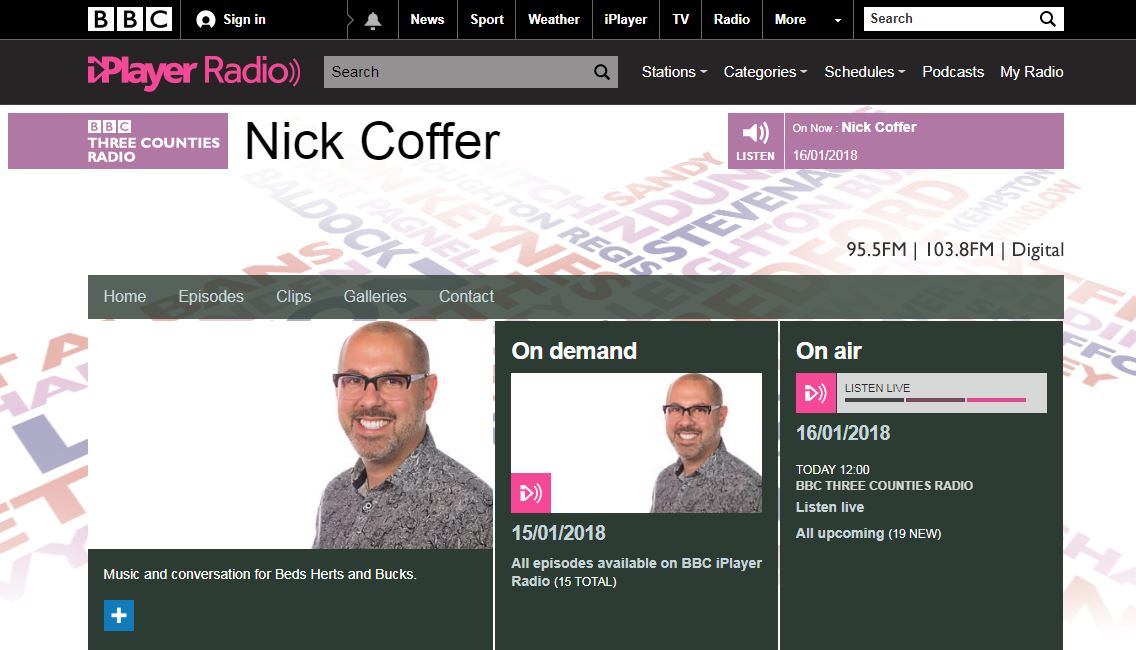Click Music and conversation description text
The image size is (1136, 650).
pos(260,574)
